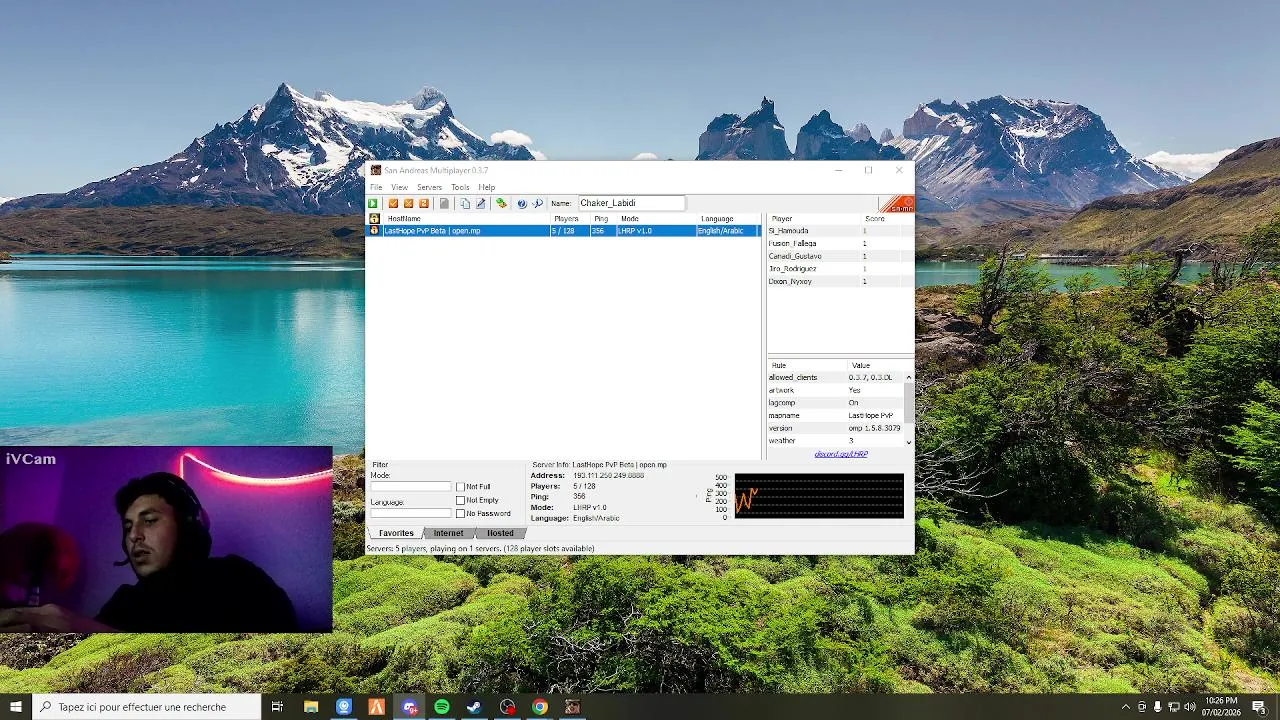Show hidden system tray icons
This screenshot has height=720, width=1280.
coord(1126,707)
